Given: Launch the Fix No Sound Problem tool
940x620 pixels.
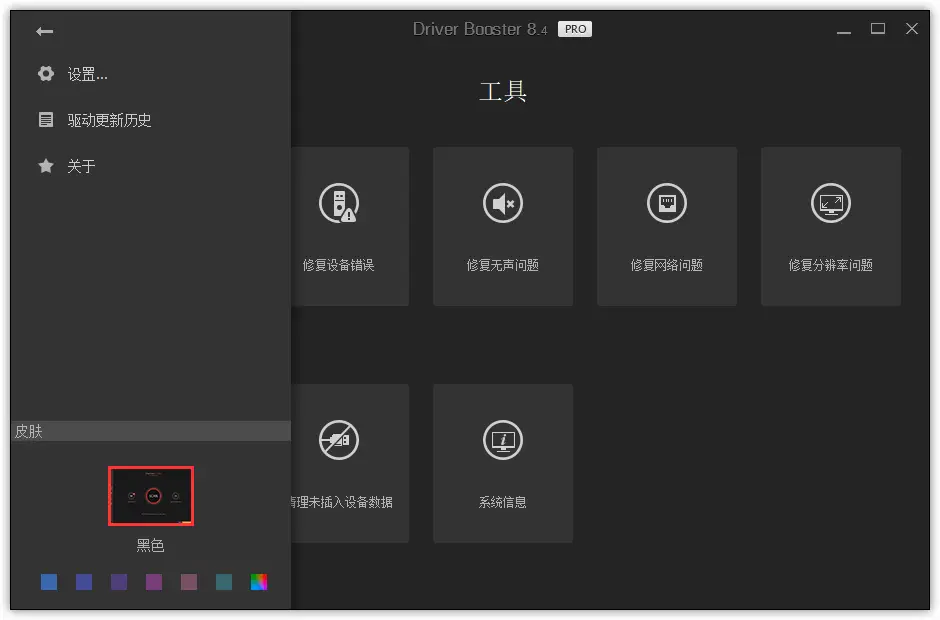Looking at the screenshot, I should click(x=502, y=225).
